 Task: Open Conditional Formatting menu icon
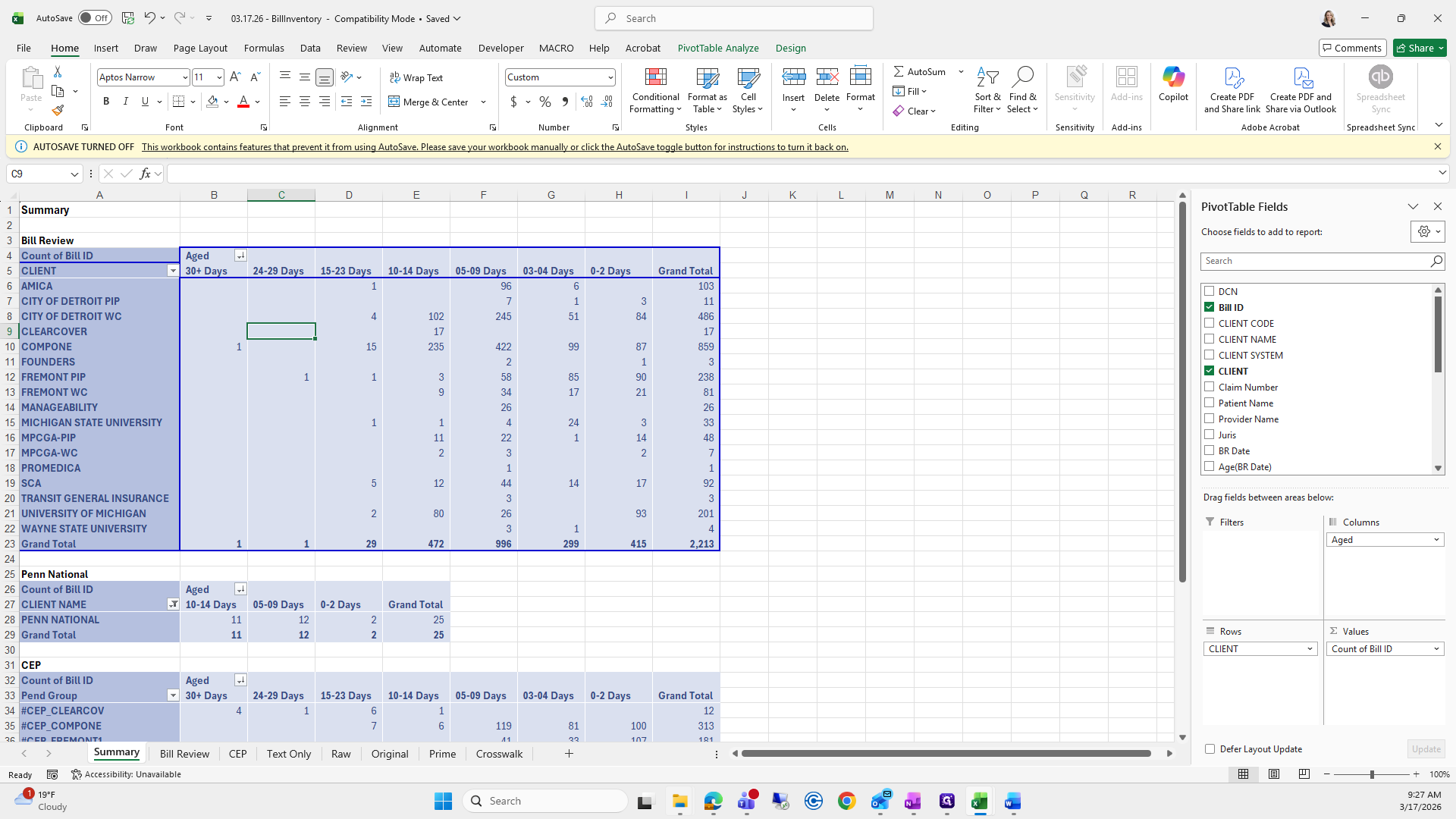point(655,77)
